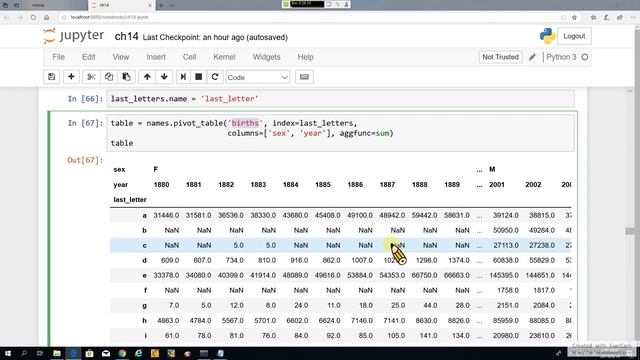640x360 pixels.
Task: Click into the In [67] pivot_table code cell
Action: [340, 133]
